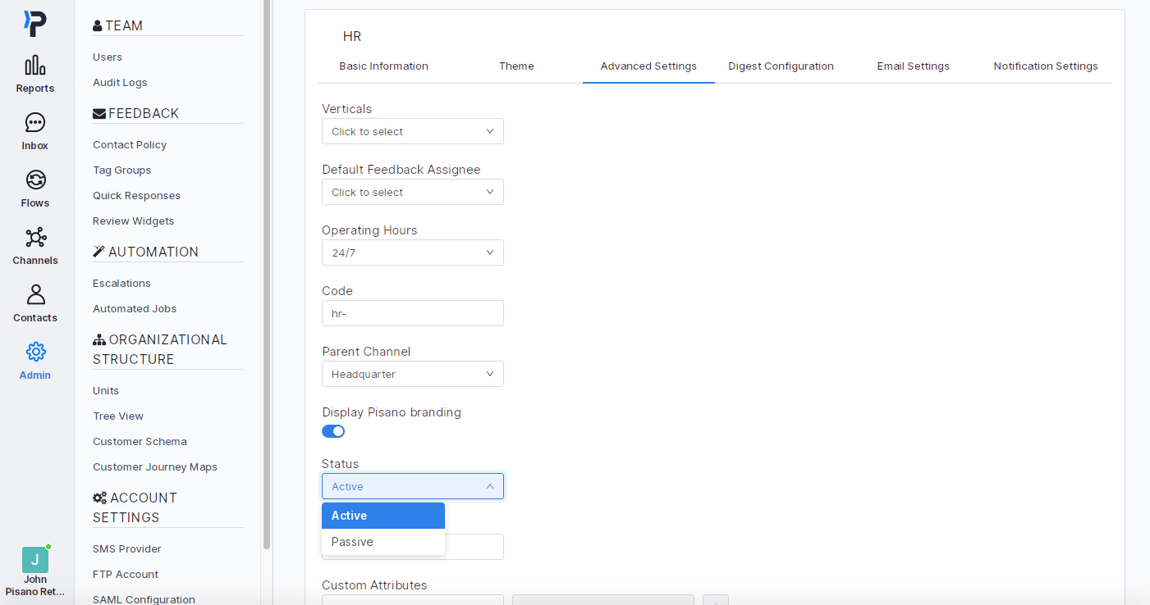Open the Digest Configuration tab
This screenshot has height=605, width=1150.
(781, 66)
